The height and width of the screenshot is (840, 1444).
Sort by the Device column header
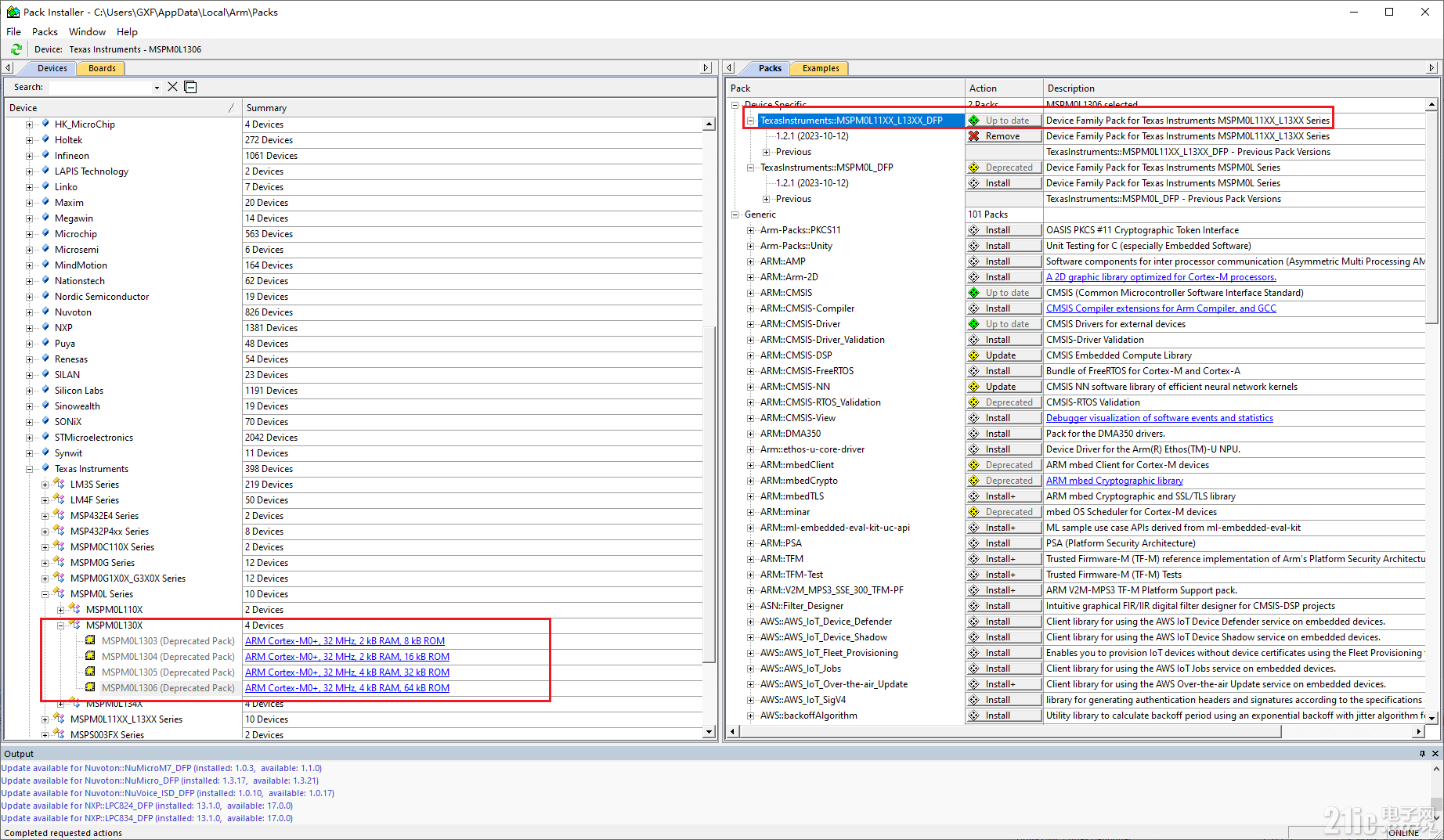pyautogui.click(x=123, y=108)
